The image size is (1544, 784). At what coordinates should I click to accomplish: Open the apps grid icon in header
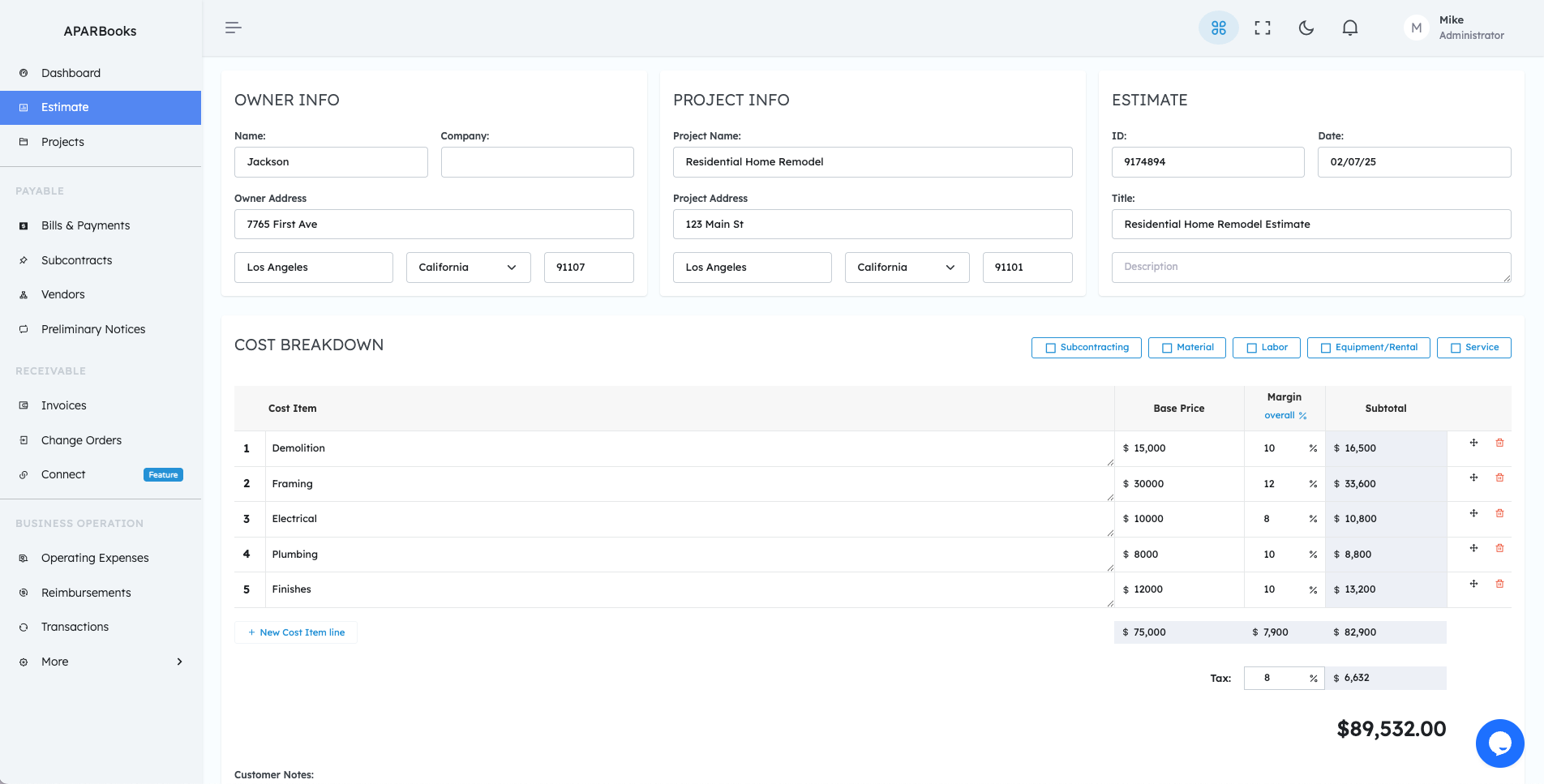(x=1218, y=28)
